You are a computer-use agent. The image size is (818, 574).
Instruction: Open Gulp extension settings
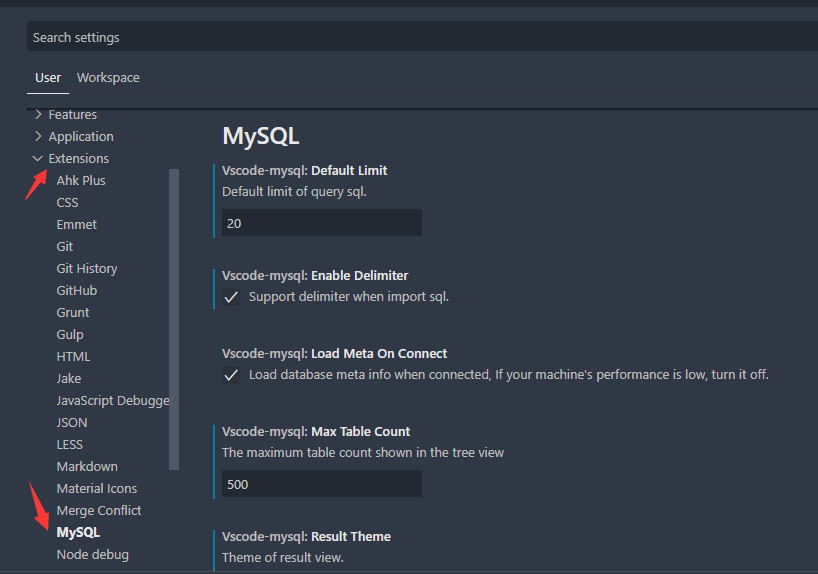click(70, 334)
